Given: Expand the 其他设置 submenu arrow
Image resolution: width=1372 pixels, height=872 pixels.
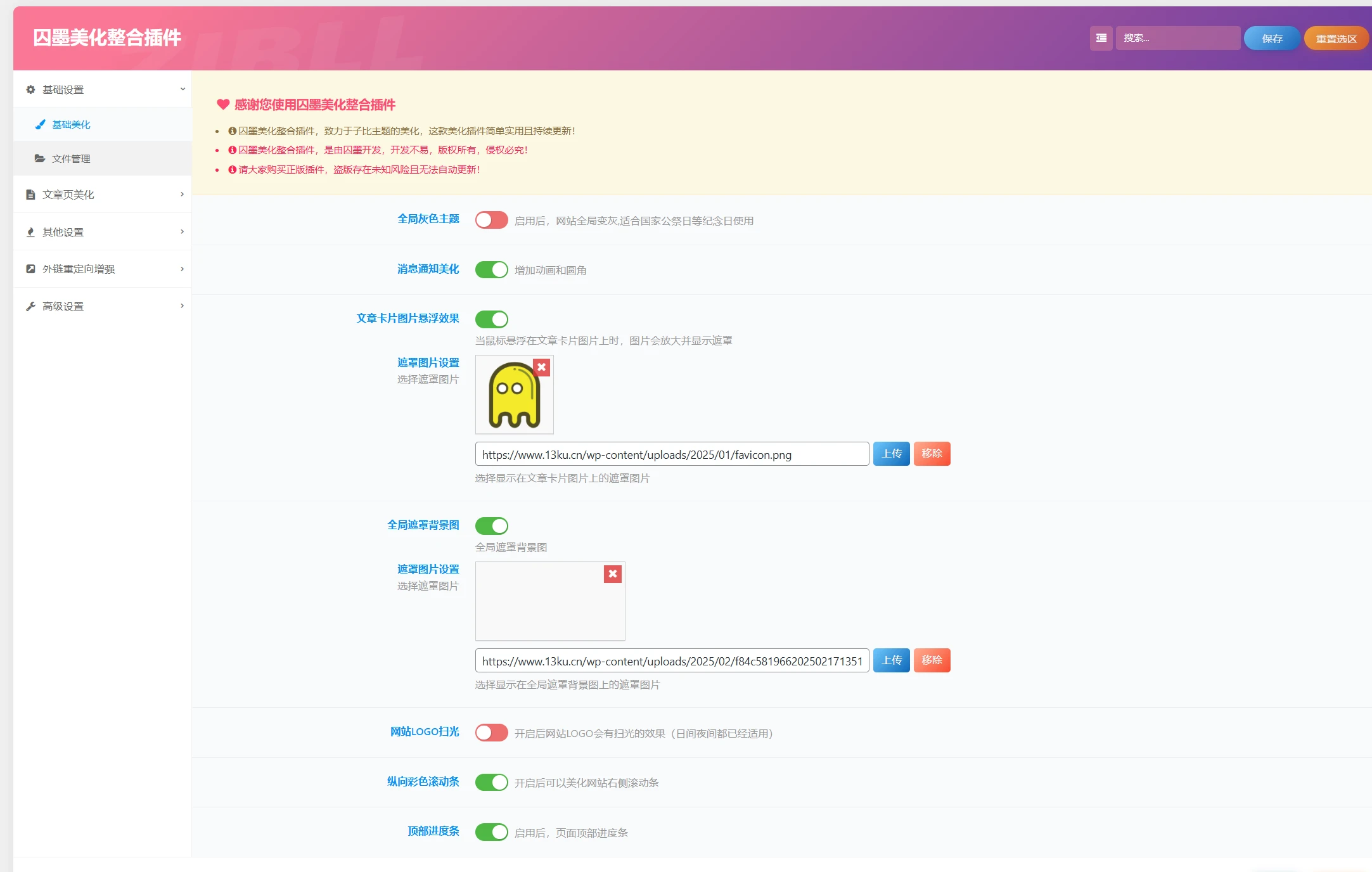Looking at the screenshot, I should [183, 232].
